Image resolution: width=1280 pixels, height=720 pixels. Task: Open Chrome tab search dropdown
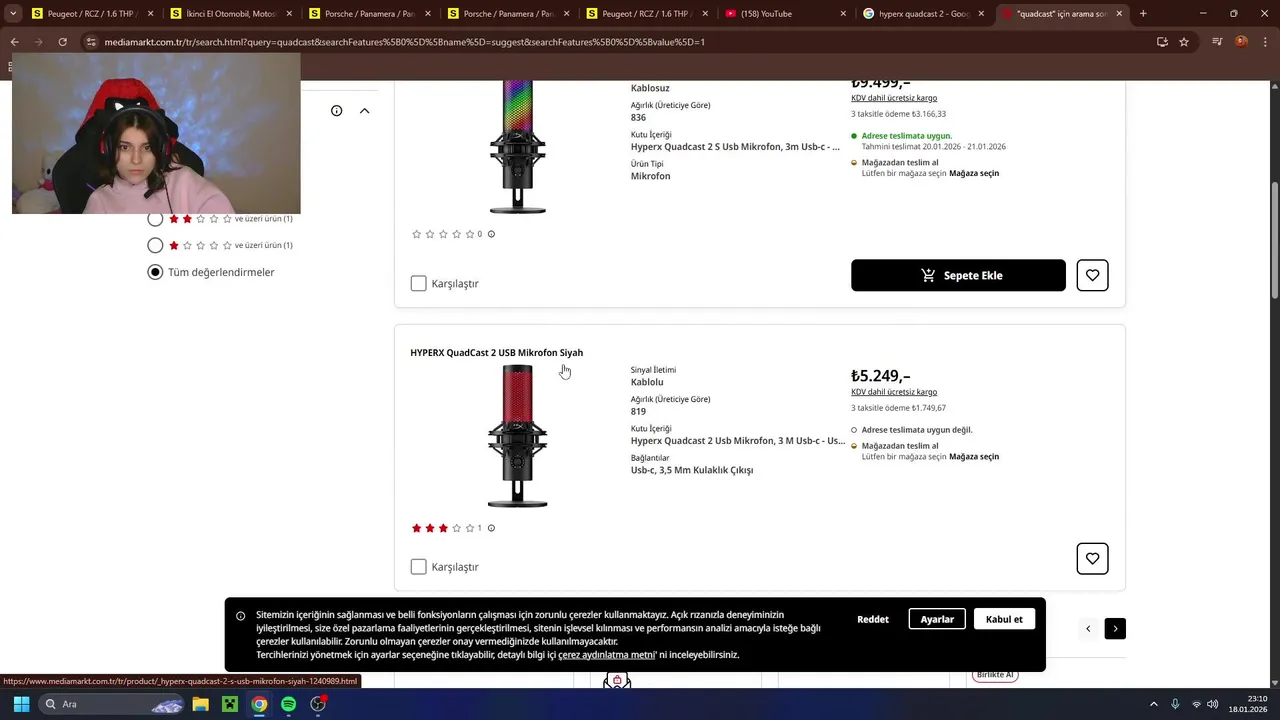click(x=13, y=14)
